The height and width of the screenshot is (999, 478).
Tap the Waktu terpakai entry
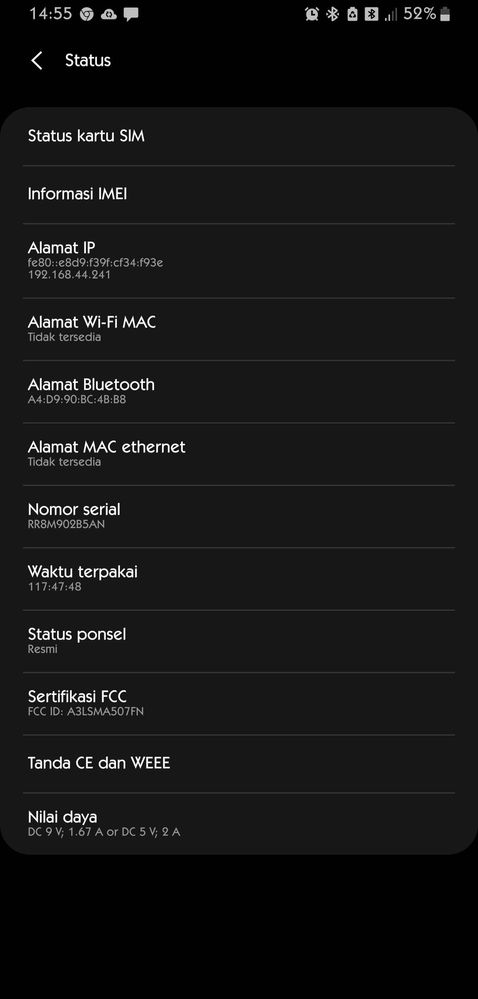click(239, 579)
